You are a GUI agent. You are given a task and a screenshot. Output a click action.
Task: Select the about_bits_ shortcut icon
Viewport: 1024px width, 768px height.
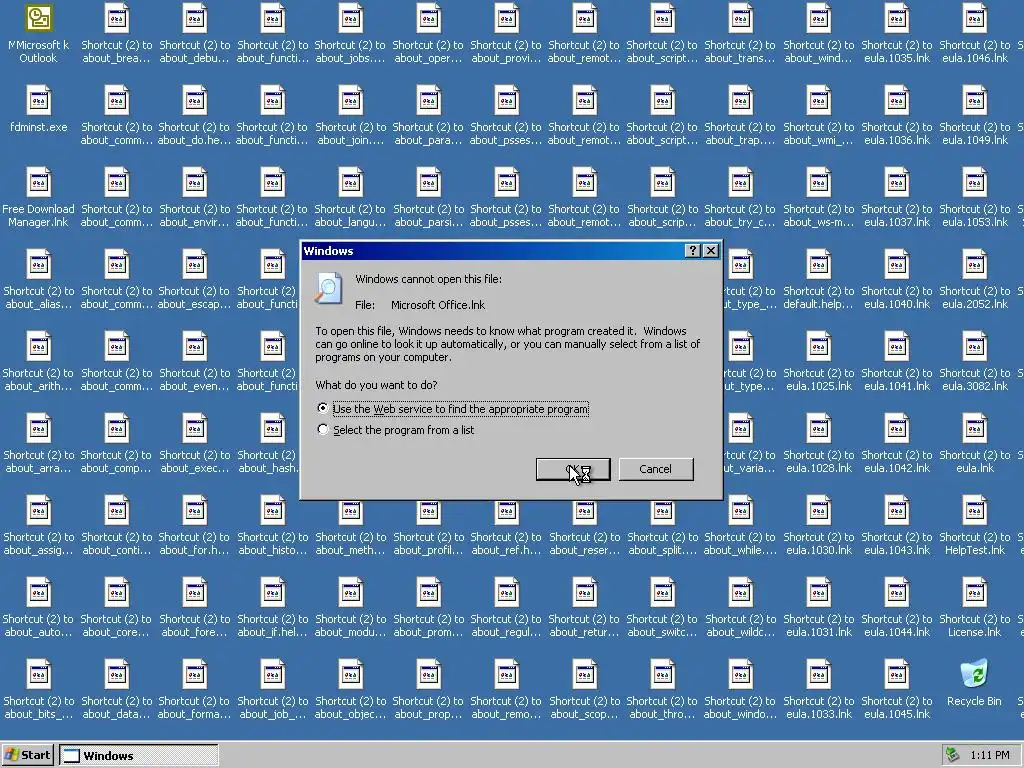pyautogui.click(x=38, y=675)
